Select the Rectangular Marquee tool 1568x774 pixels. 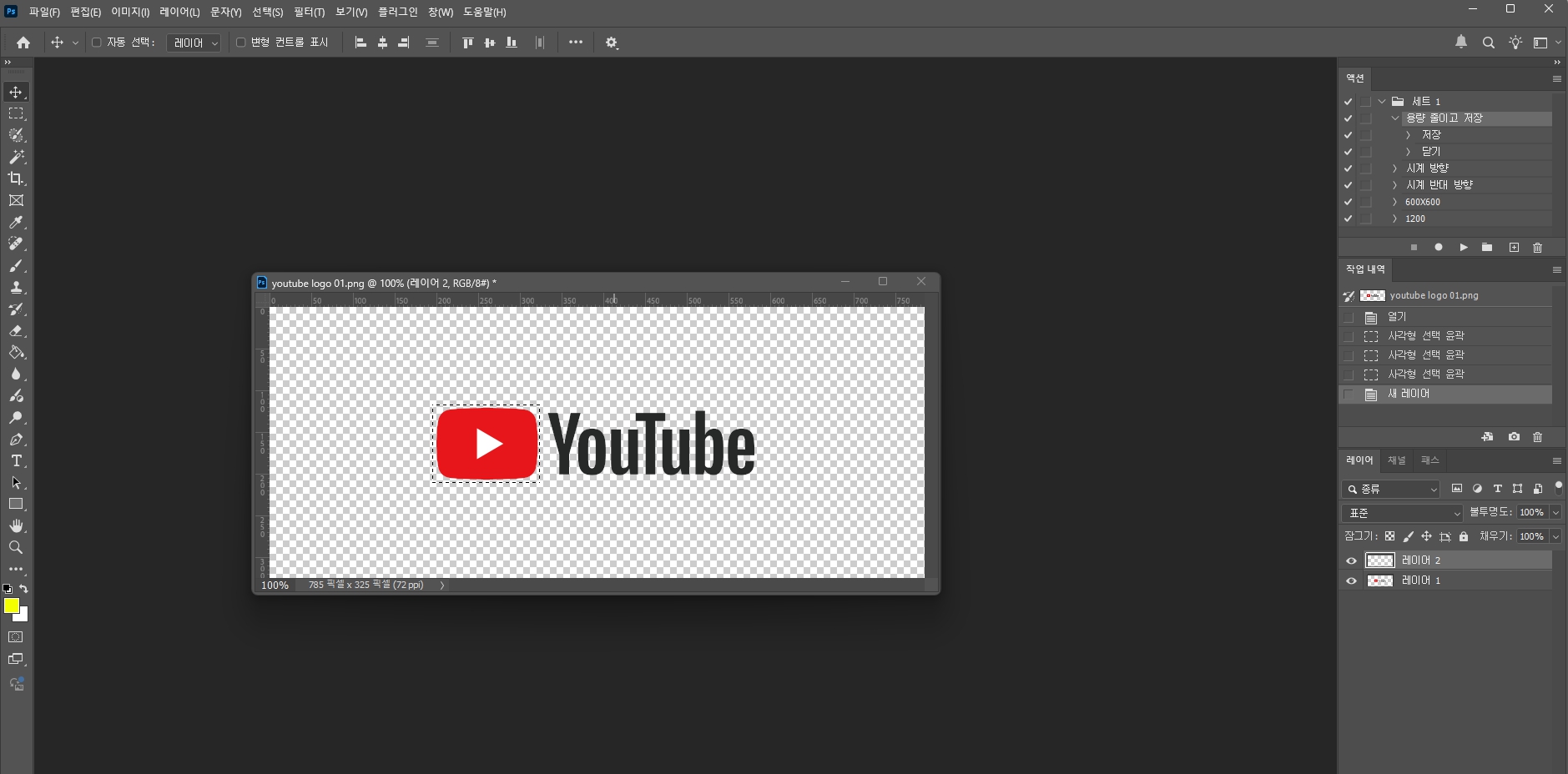[16, 113]
